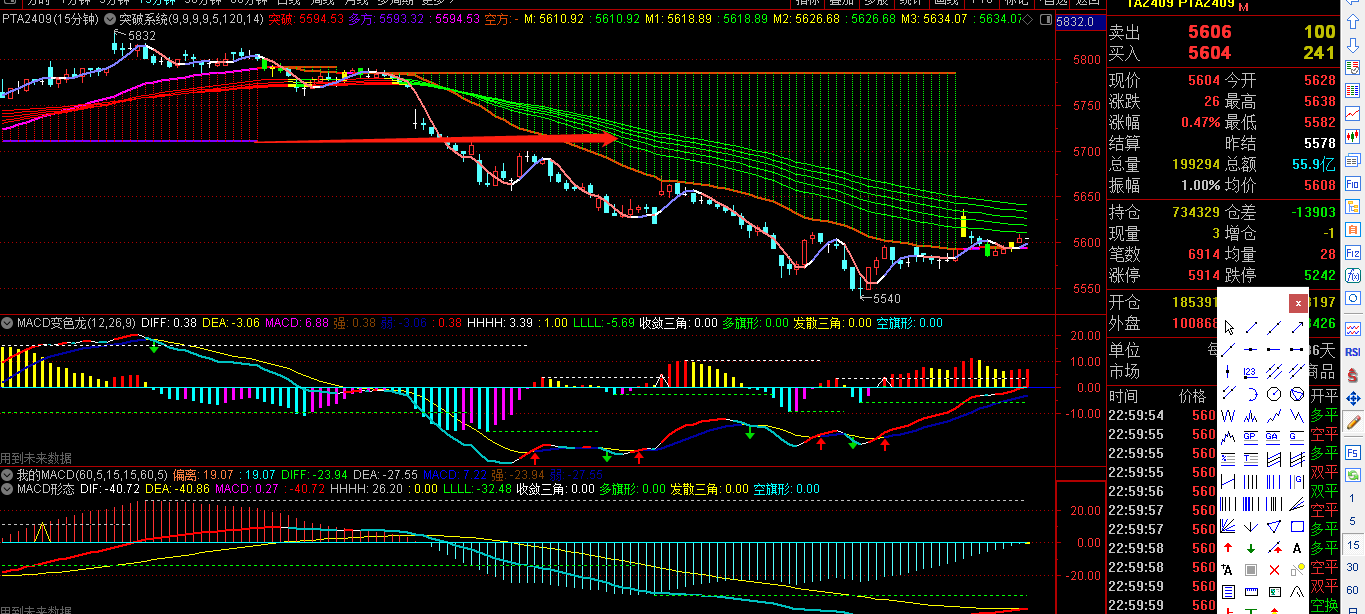Click the 总量 volume value 199294
The height and width of the screenshot is (614, 1365).
[x=1196, y=164]
